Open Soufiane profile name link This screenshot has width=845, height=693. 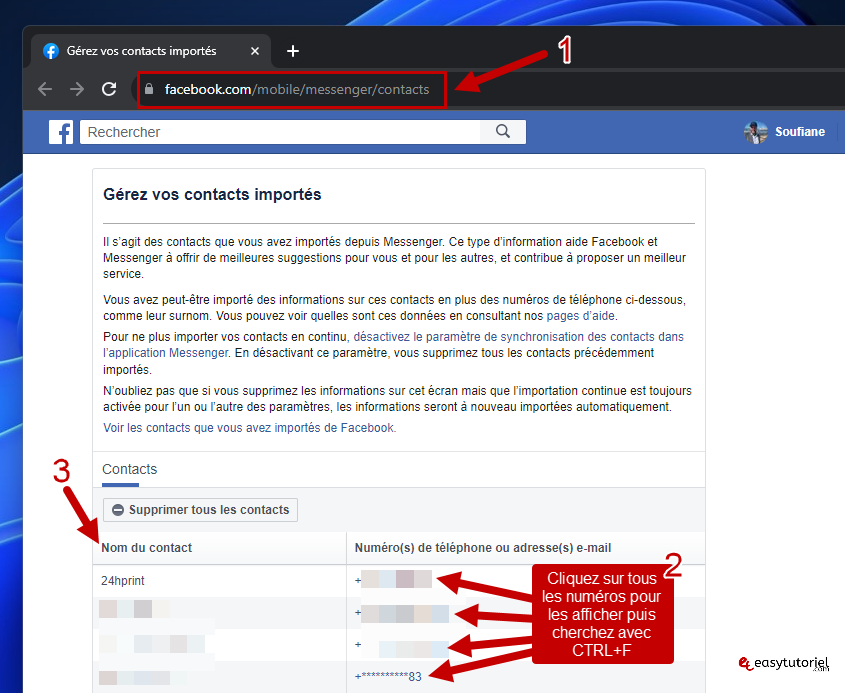pyautogui.click(x=800, y=132)
